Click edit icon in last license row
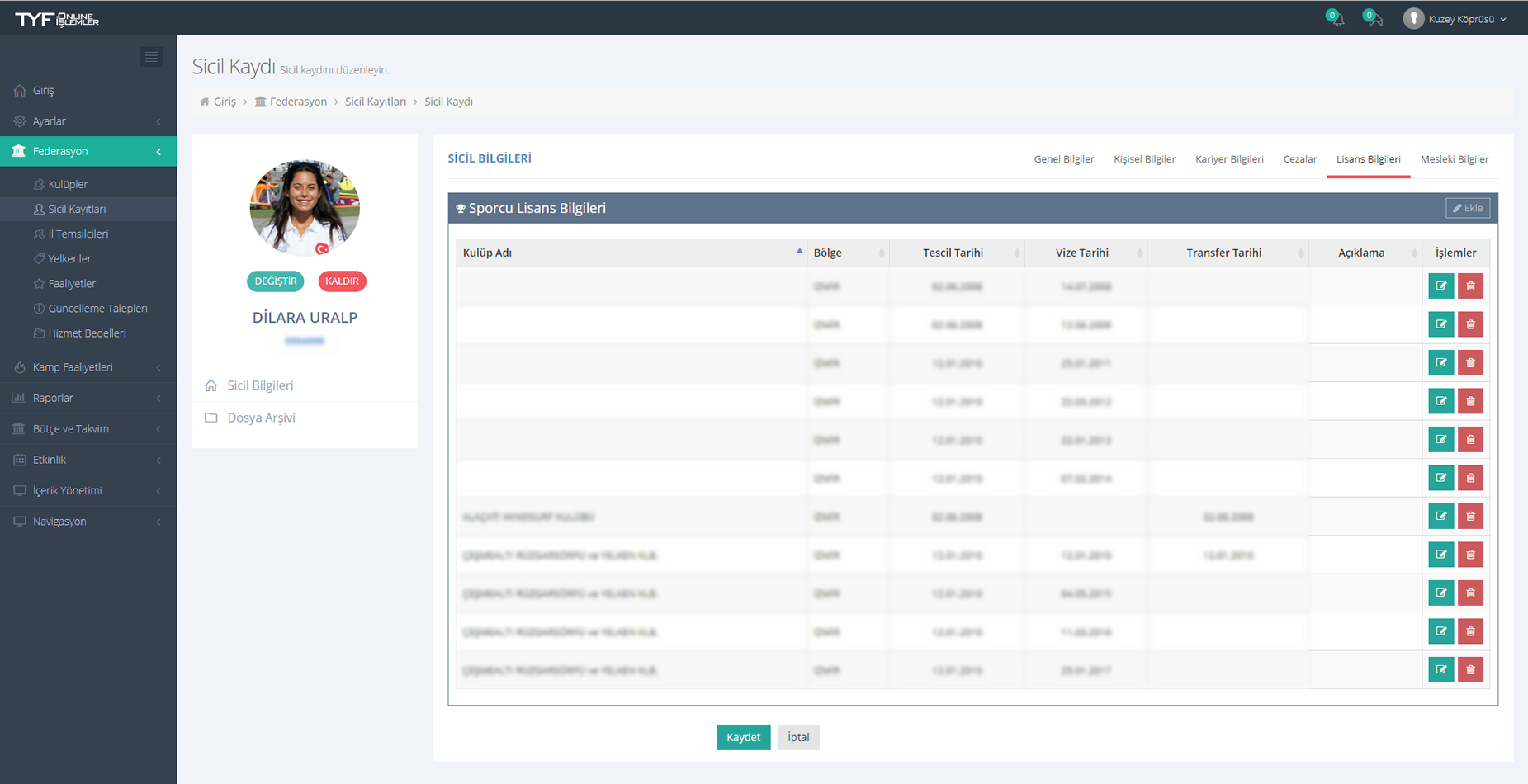The width and height of the screenshot is (1528, 784). point(1440,670)
